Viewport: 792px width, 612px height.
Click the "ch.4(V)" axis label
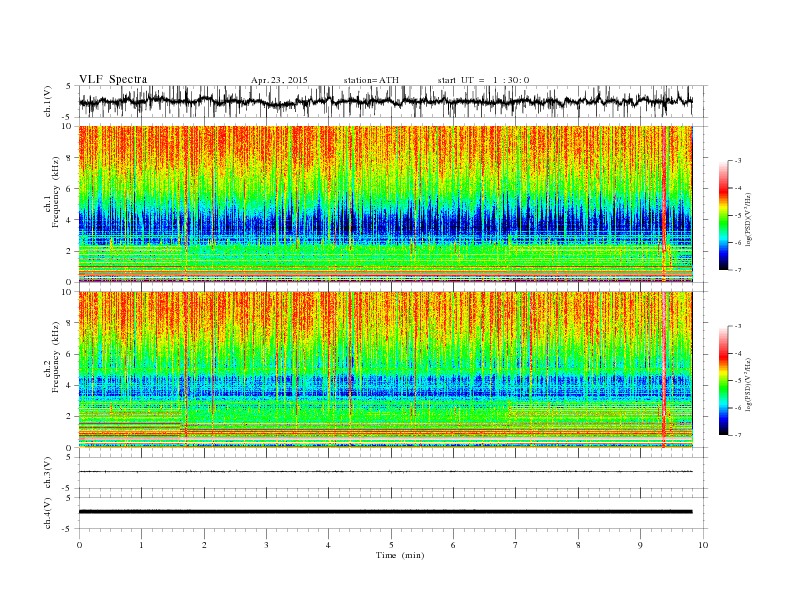pos(48,513)
